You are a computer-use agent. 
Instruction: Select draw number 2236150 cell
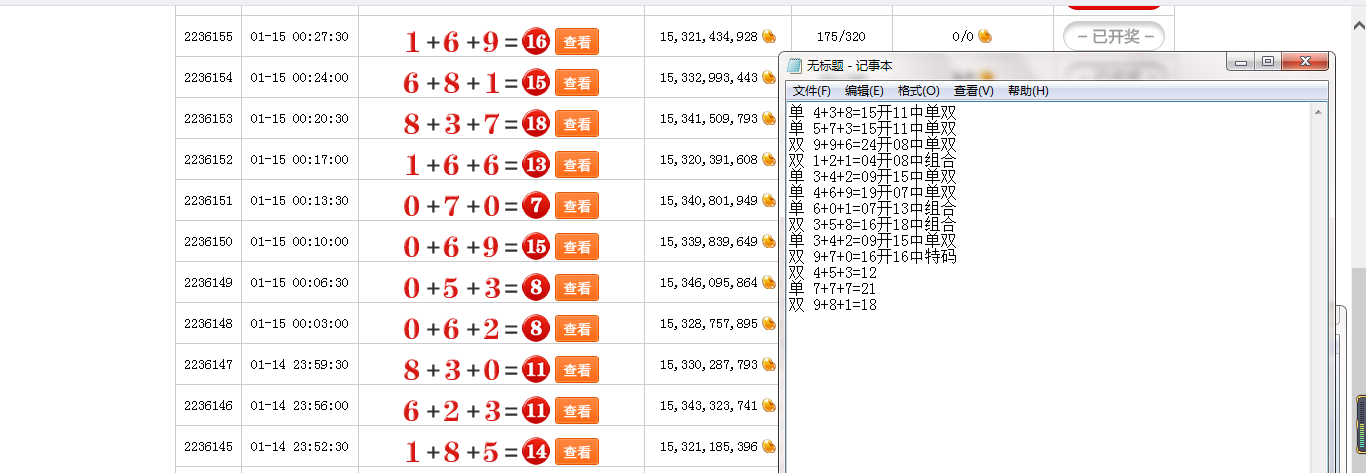point(208,241)
